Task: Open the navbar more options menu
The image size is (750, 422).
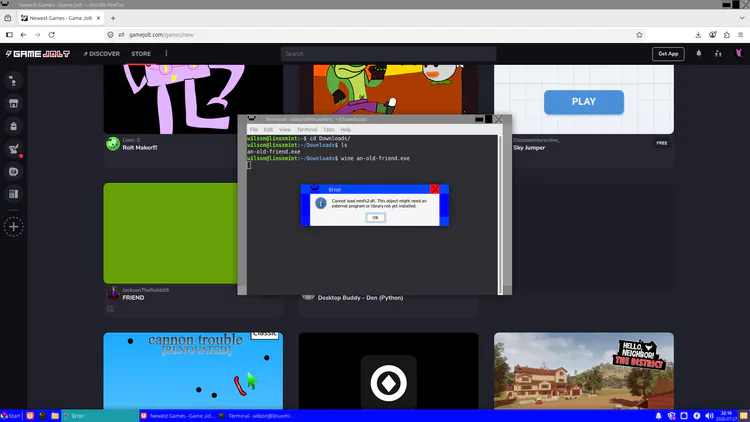Action: 166,54
